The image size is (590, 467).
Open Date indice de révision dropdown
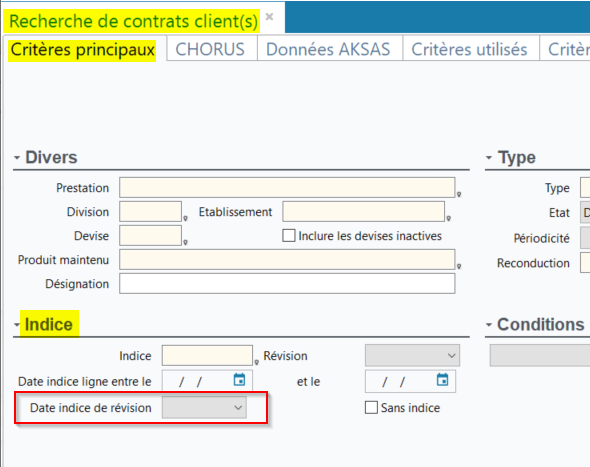click(204, 408)
